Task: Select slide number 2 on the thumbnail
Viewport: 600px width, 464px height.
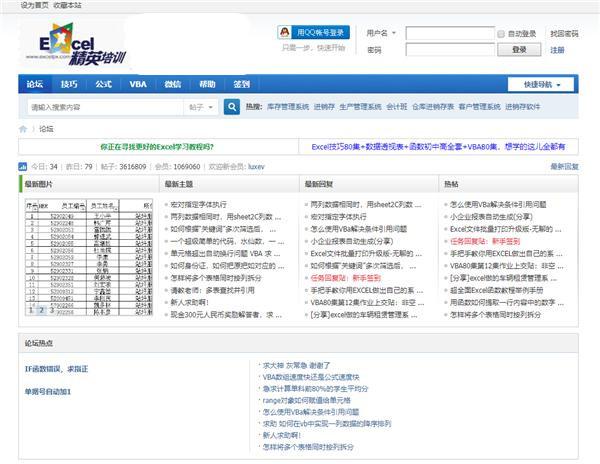Action: click(x=42, y=310)
